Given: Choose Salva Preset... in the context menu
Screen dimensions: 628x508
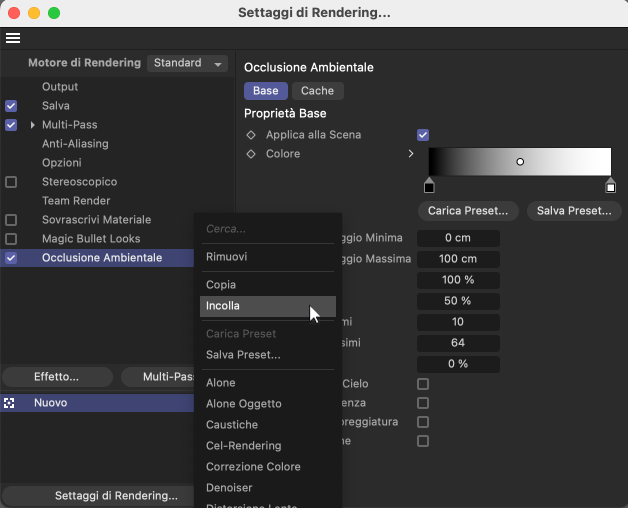Looking at the screenshot, I should pyautogui.click(x=268, y=355).
